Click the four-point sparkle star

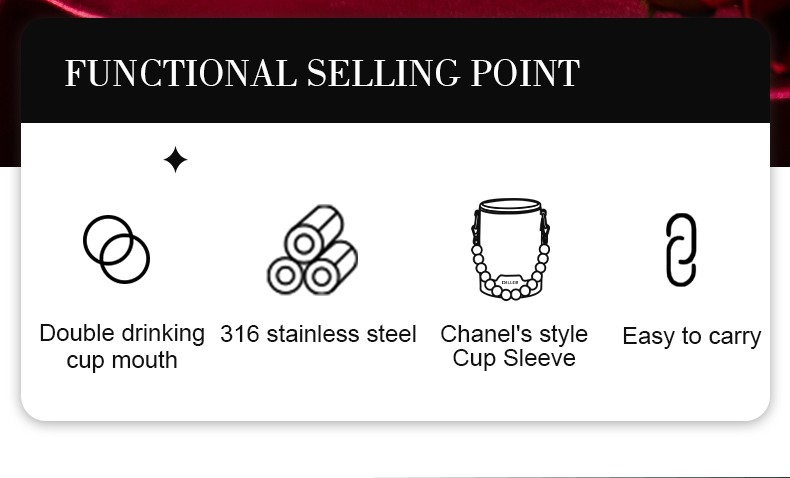[175, 160]
